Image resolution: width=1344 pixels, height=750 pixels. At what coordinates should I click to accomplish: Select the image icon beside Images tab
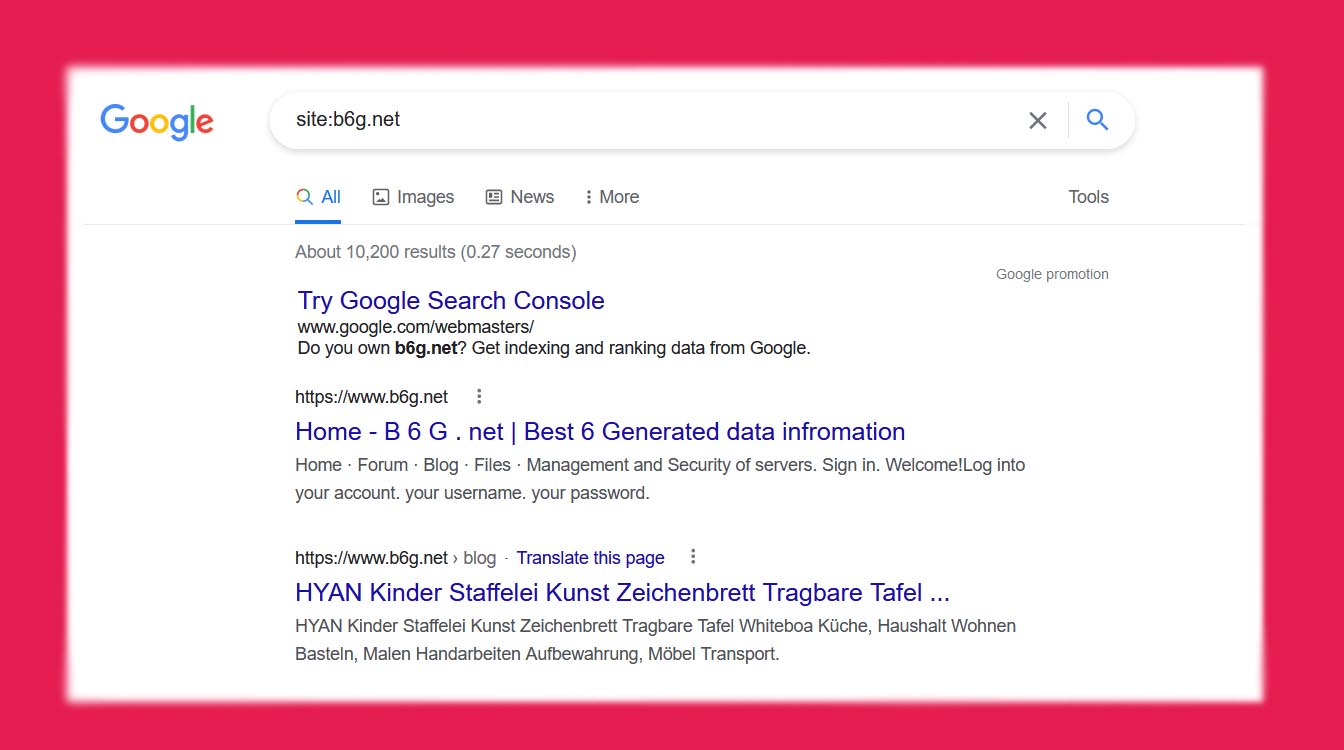[x=380, y=196]
